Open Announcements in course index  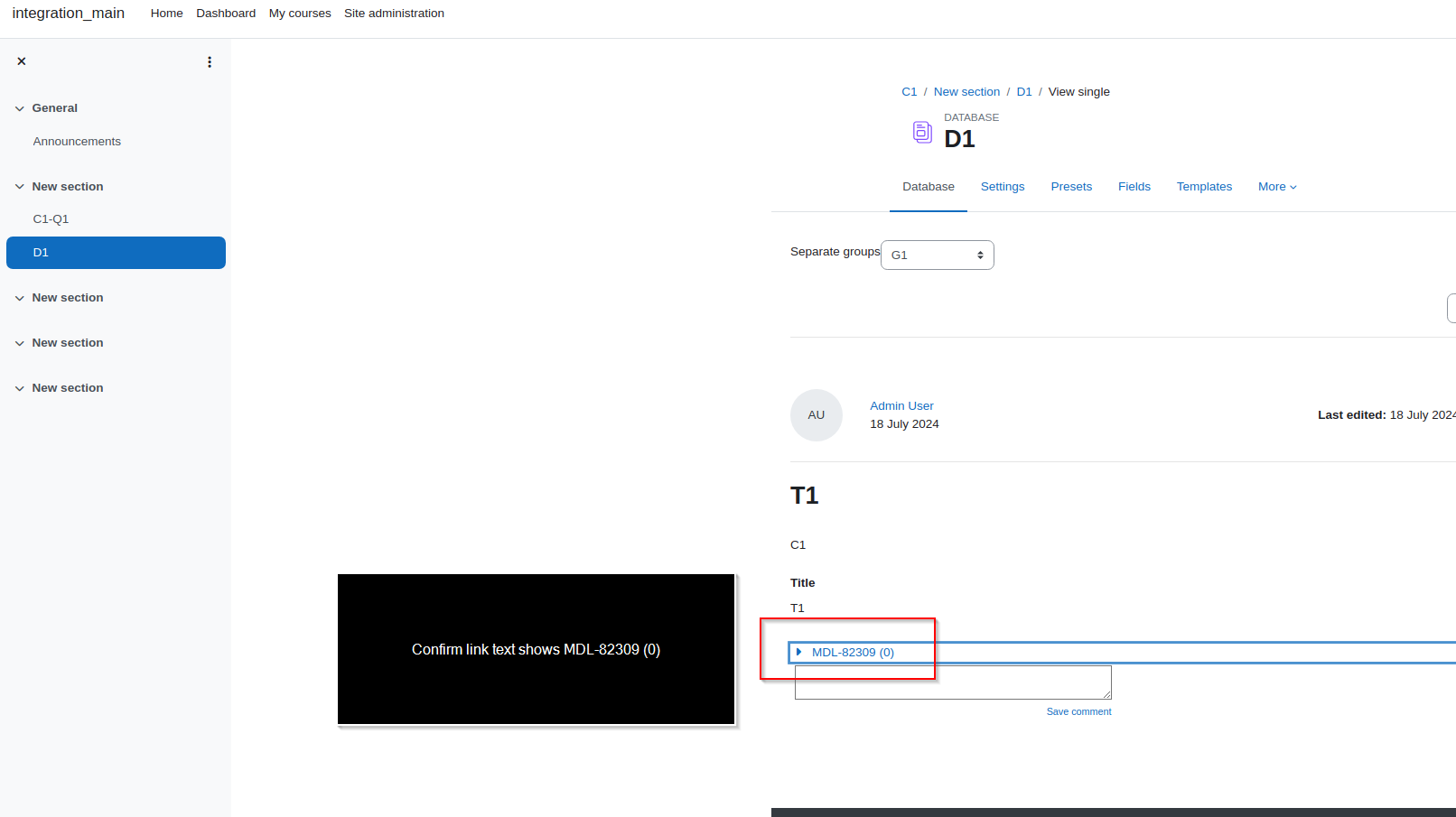[77, 142]
